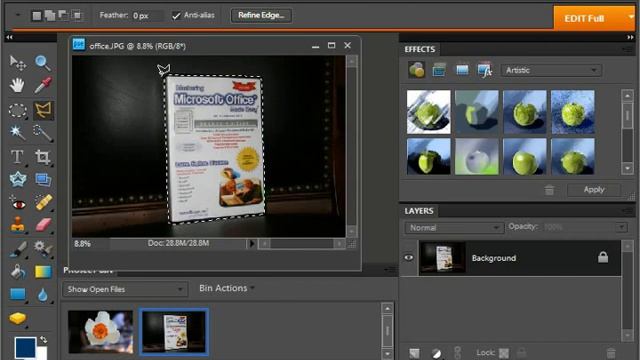Viewport: 640px width, 360px height.
Task: Select the Move tool
Action: pos(18,63)
